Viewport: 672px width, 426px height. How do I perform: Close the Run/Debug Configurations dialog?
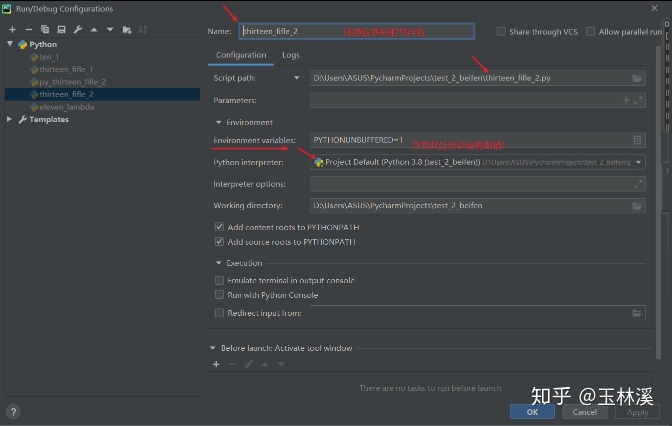pyautogui.click(x=654, y=8)
